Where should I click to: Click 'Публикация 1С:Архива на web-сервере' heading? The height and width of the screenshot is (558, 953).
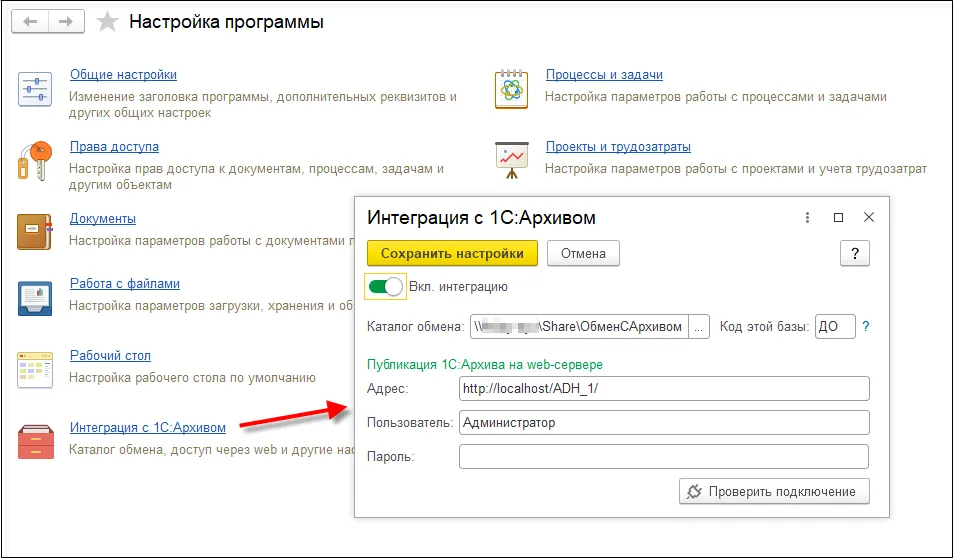(485, 365)
